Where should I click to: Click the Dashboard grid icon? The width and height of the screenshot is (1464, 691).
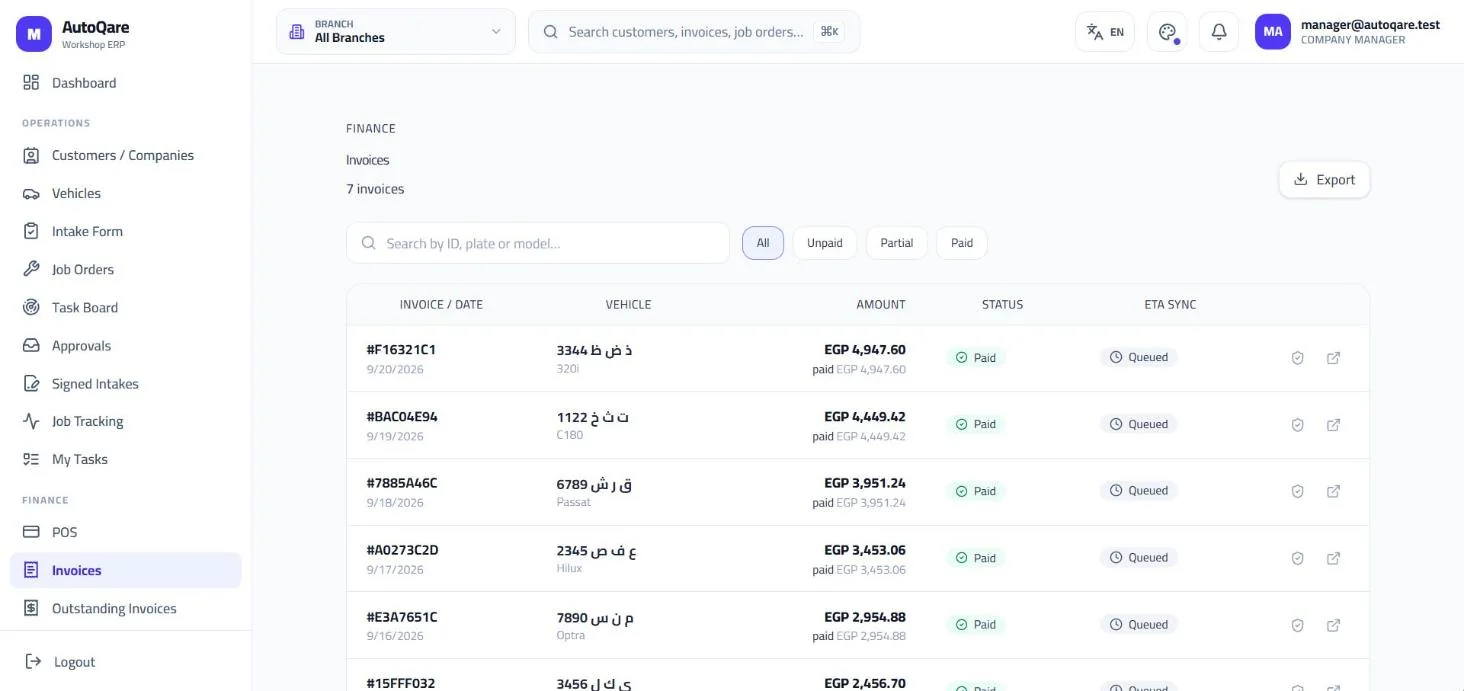point(31,83)
